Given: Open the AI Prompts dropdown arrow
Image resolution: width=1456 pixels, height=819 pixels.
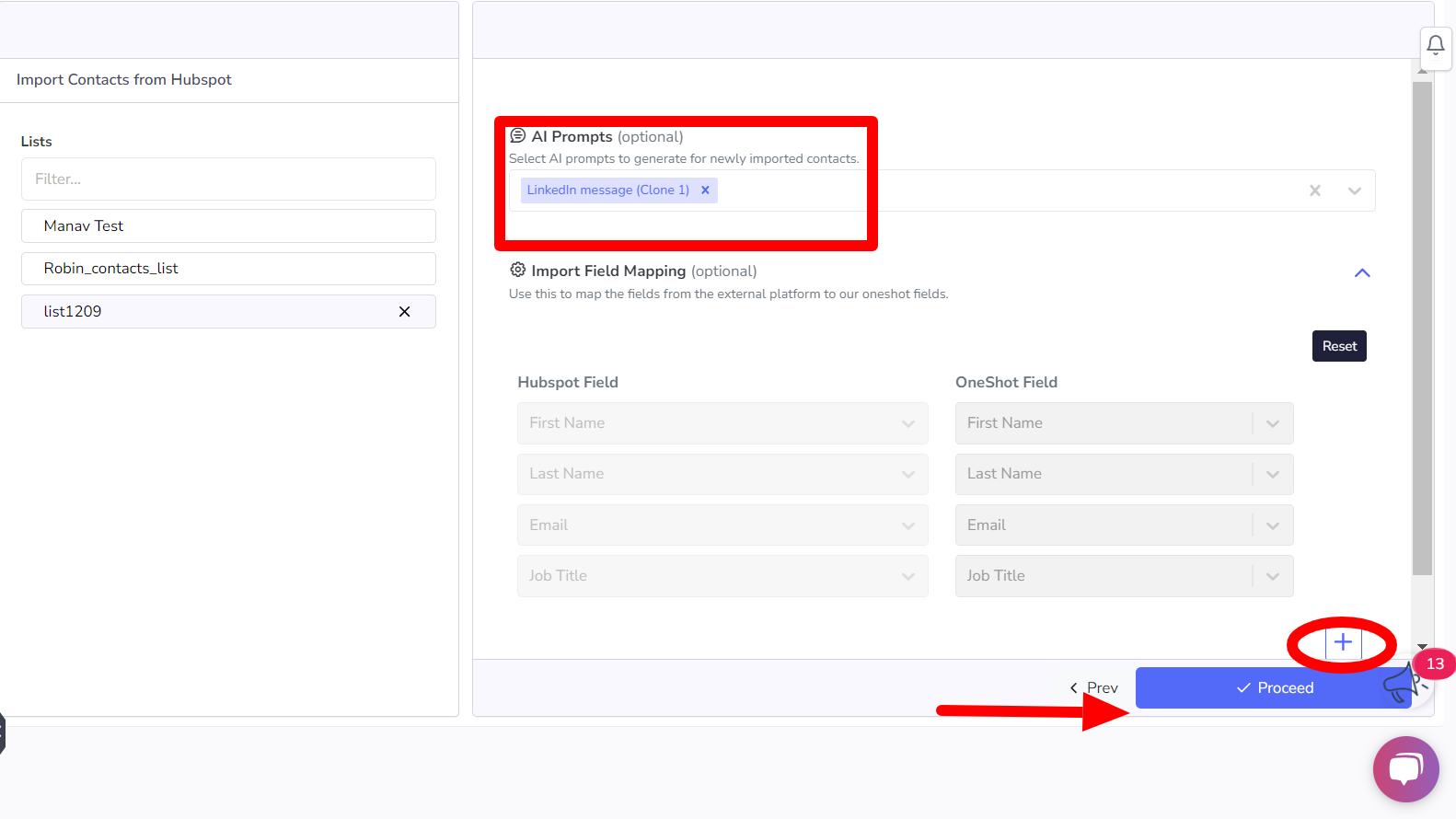Looking at the screenshot, I should 1354,190.
